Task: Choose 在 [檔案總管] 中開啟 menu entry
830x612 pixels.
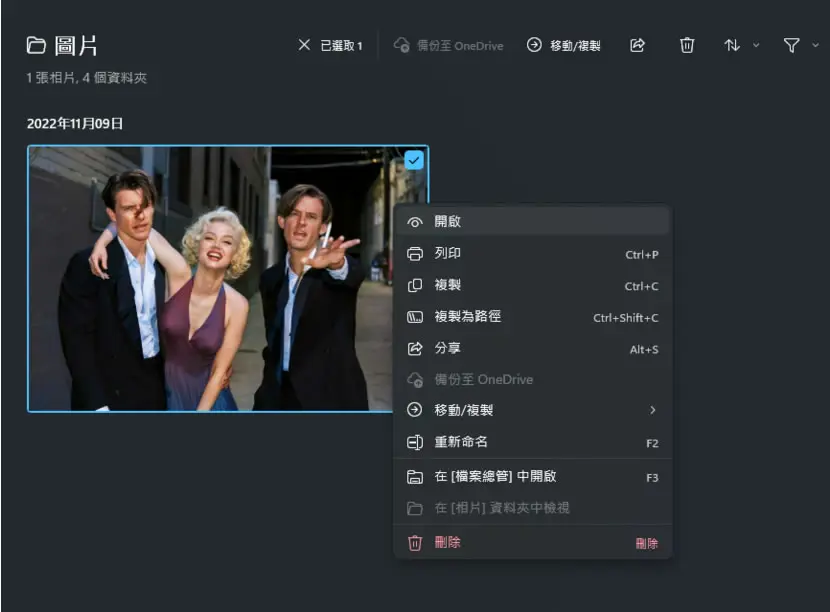Action: [x=533, y=476]
